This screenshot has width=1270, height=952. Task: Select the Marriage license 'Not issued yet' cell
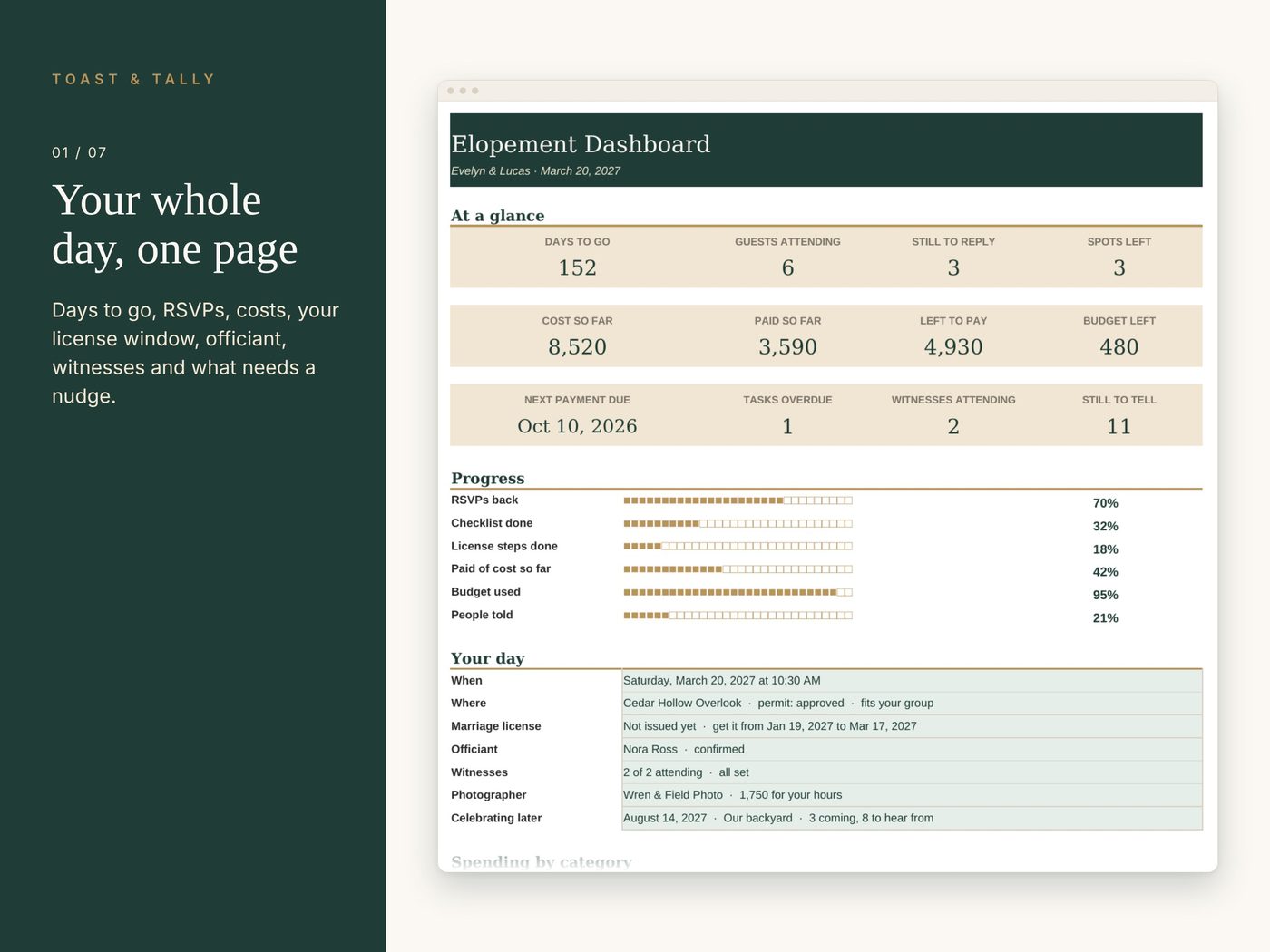click(x=912, y=726)
